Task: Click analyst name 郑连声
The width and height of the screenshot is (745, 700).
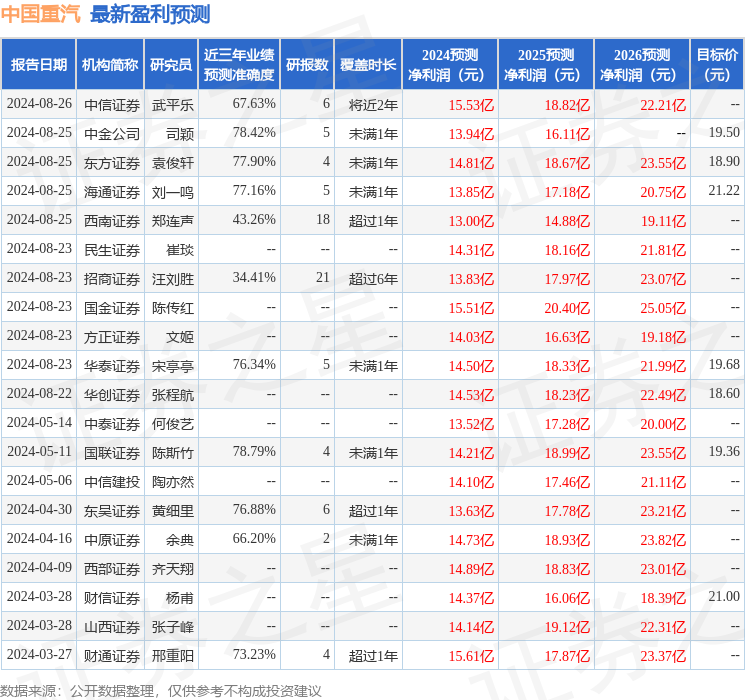Action: (172, 221)
